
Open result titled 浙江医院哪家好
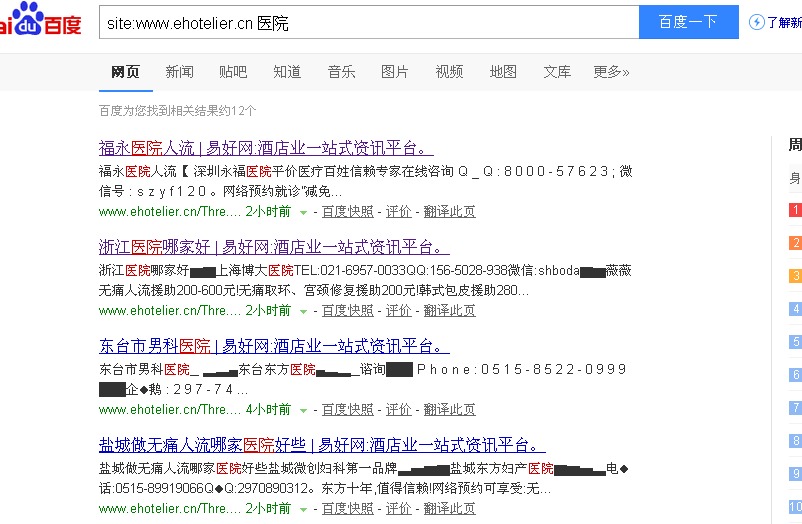(x=274, y=247)
